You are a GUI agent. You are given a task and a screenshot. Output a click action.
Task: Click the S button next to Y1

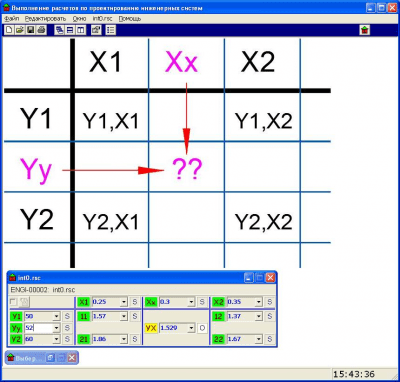pyautogui.click(x=67, y=316)
